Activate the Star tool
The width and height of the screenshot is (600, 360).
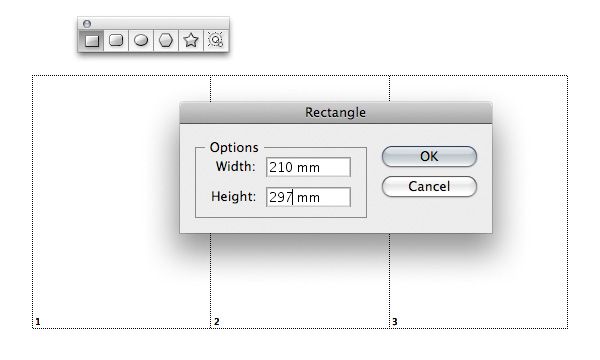tap(191, 41)
